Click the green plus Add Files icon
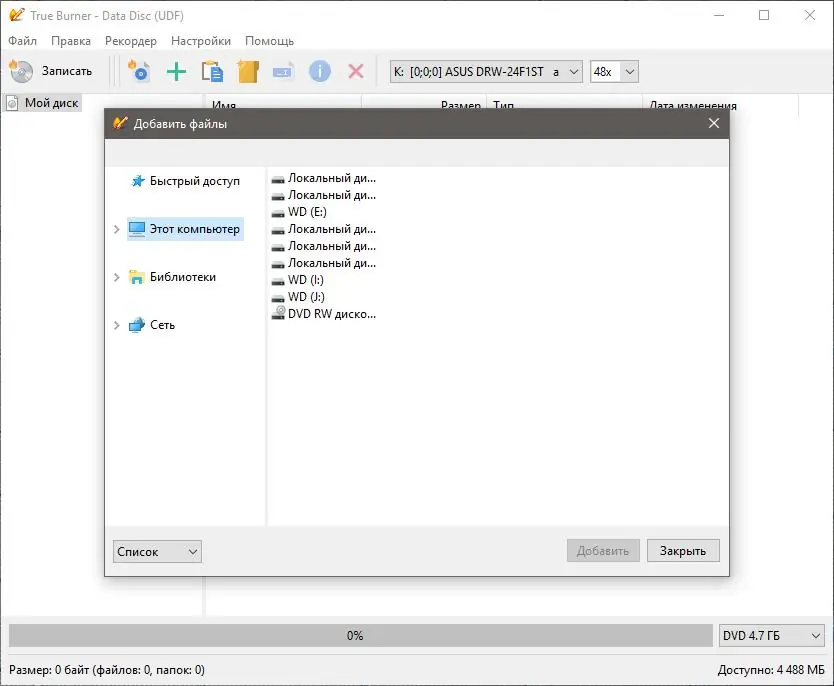 click(174, 71)
